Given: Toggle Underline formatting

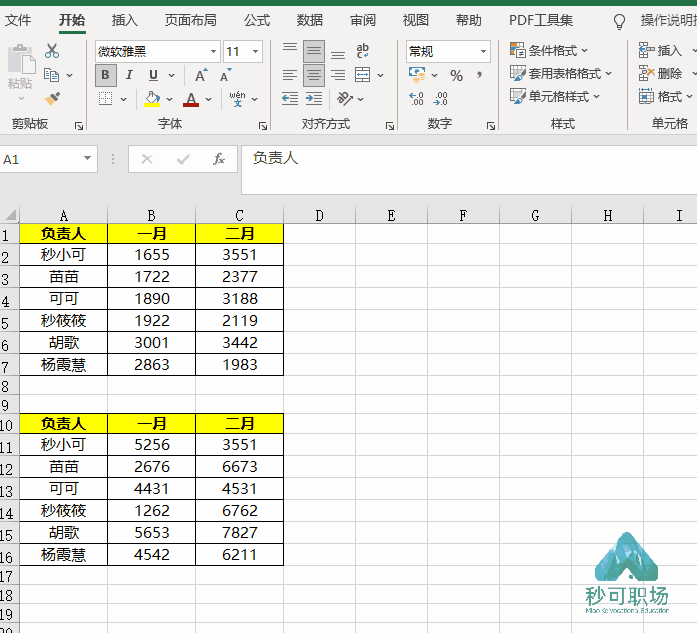Looking at the screenshot, I should point(153,75).
